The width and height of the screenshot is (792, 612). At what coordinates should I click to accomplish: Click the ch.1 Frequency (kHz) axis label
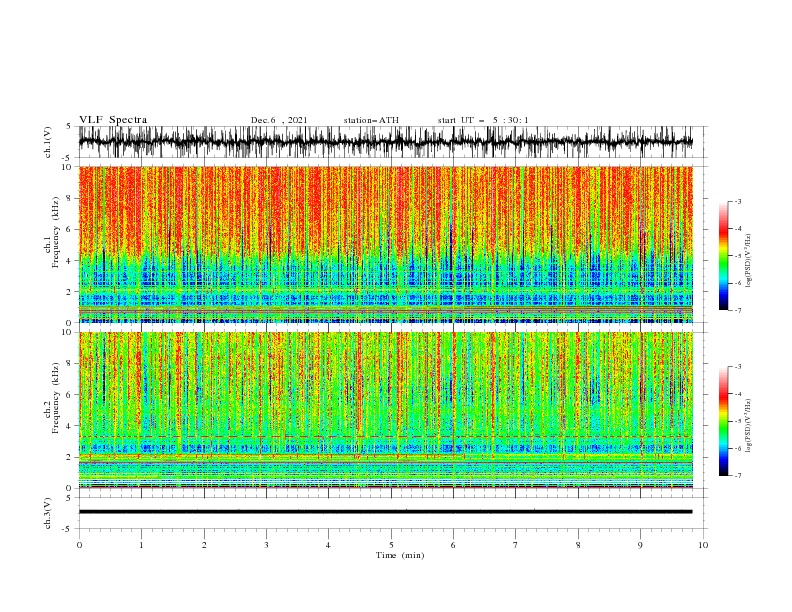coord(52,233)
